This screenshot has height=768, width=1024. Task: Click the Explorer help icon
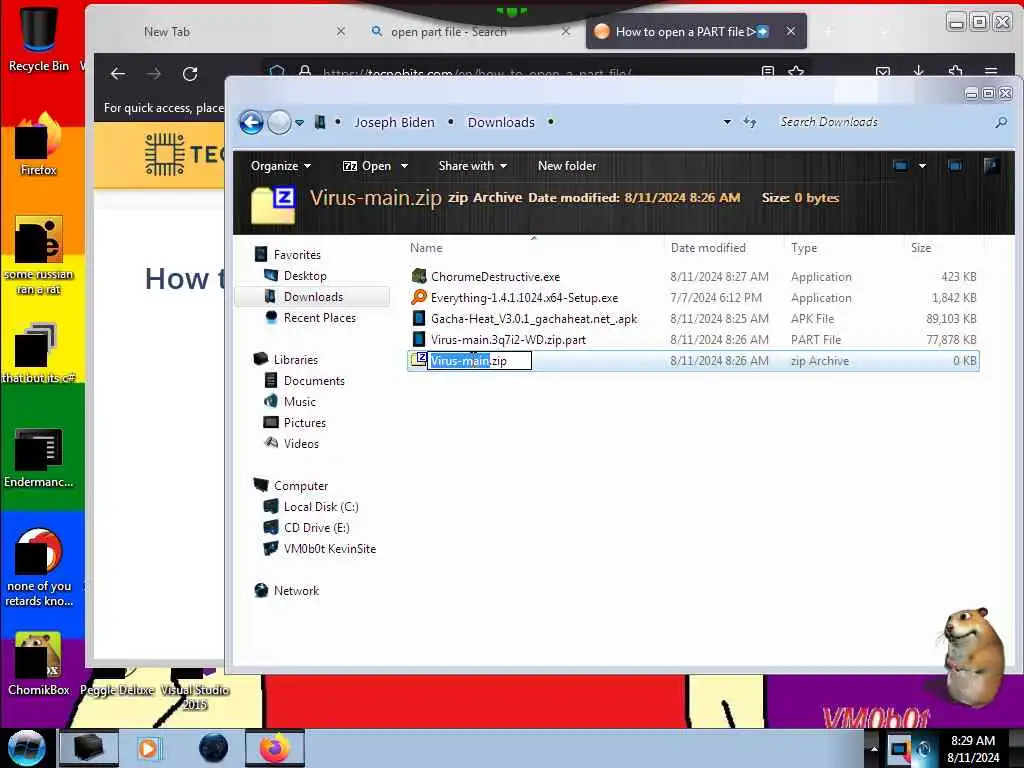point(991,166)
